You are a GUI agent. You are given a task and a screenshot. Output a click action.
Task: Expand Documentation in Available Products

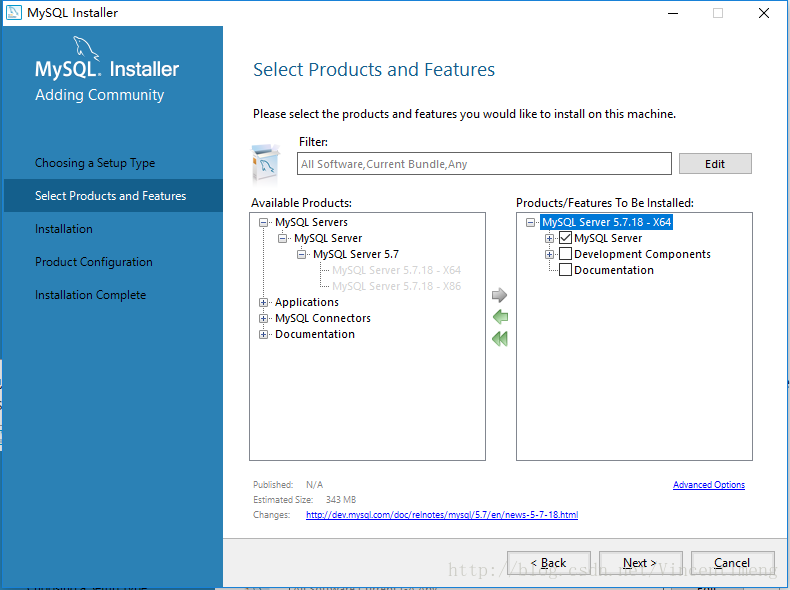coord(264,334)
